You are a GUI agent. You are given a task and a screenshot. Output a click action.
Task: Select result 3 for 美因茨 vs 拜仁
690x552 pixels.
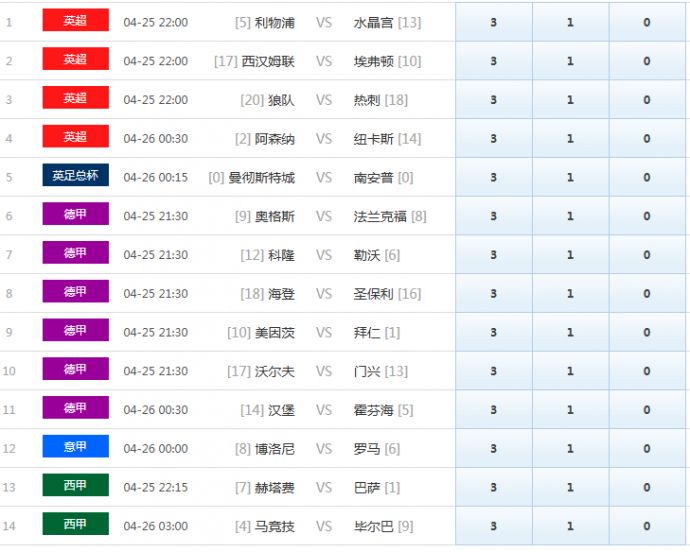point(493,333)
